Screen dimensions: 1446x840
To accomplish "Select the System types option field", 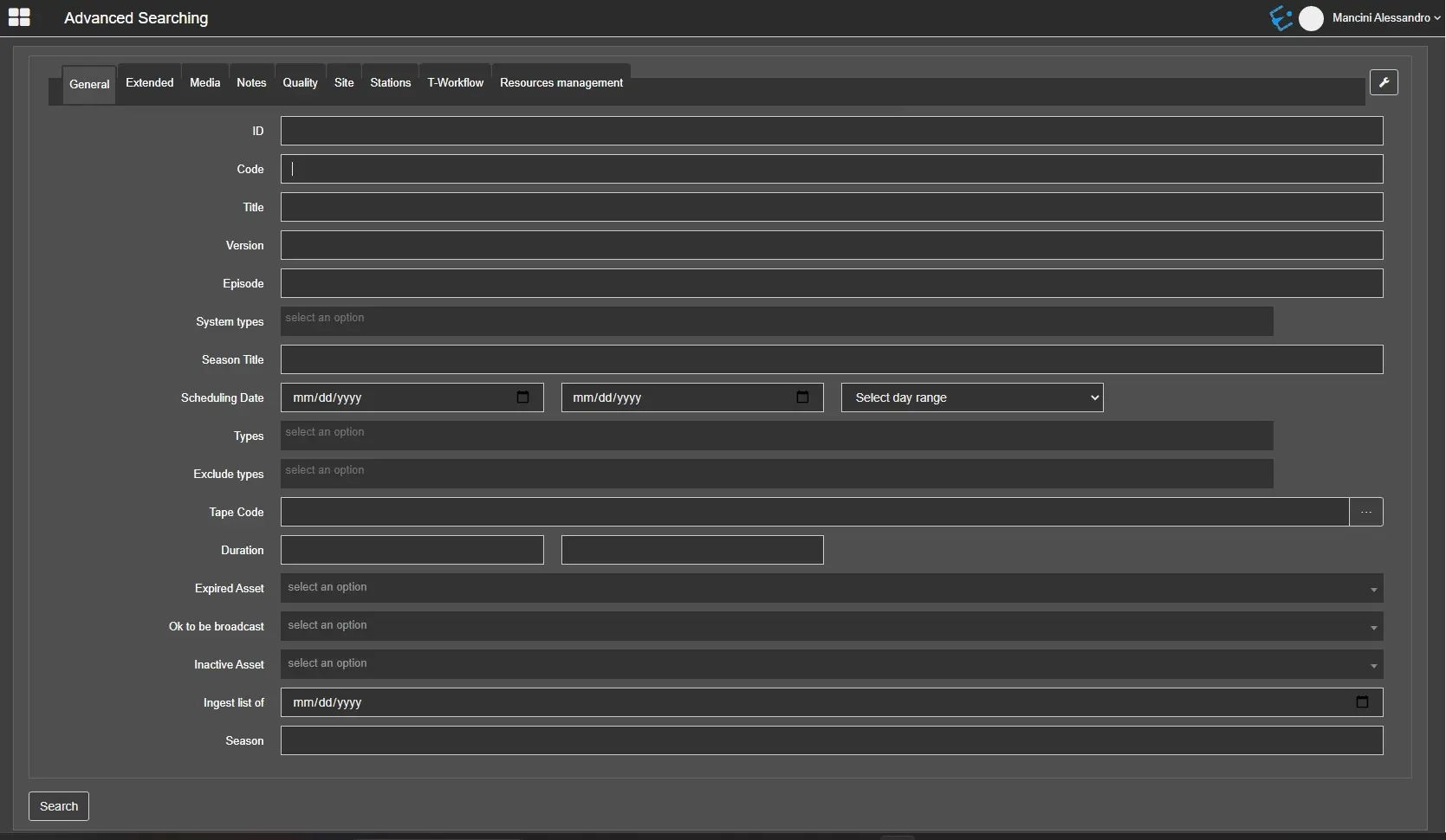I will tap(776, 321).
